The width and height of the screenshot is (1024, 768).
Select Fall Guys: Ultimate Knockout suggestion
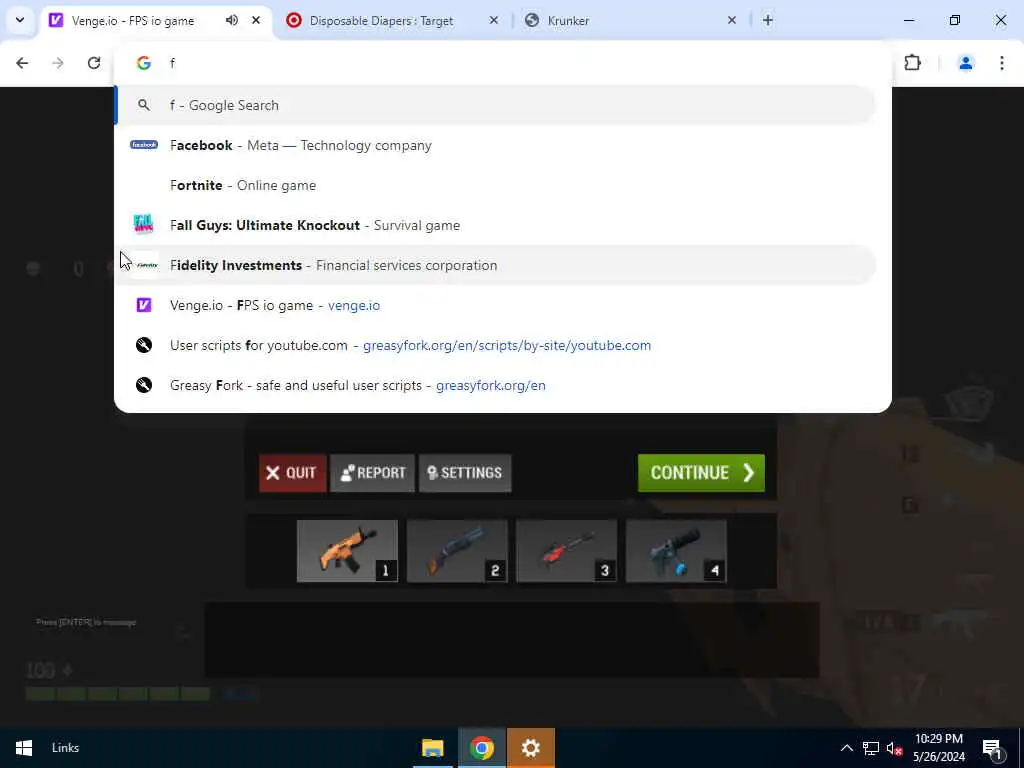[496, 225]
